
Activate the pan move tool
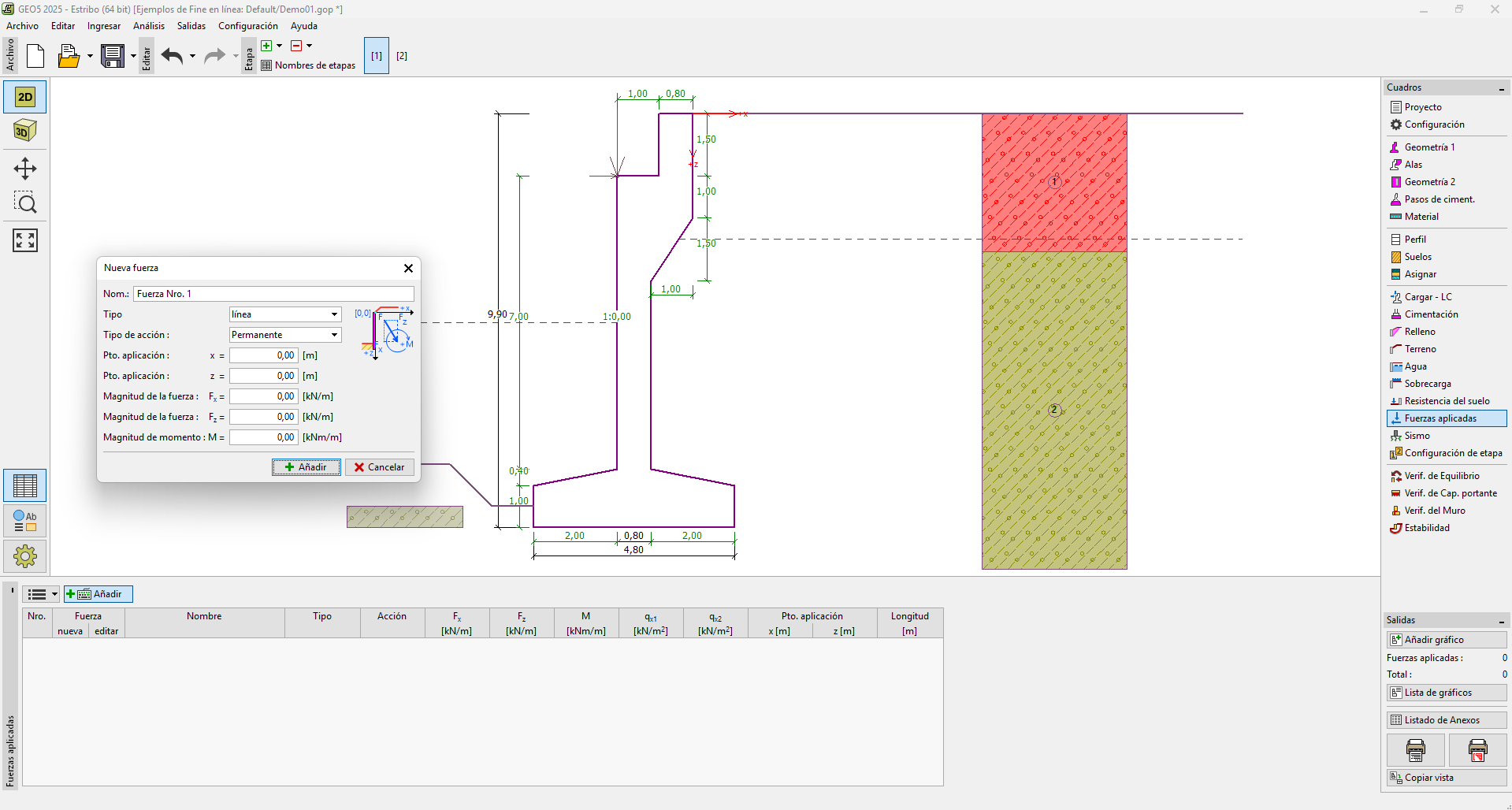pyautogui.click(x=25, y=169)
